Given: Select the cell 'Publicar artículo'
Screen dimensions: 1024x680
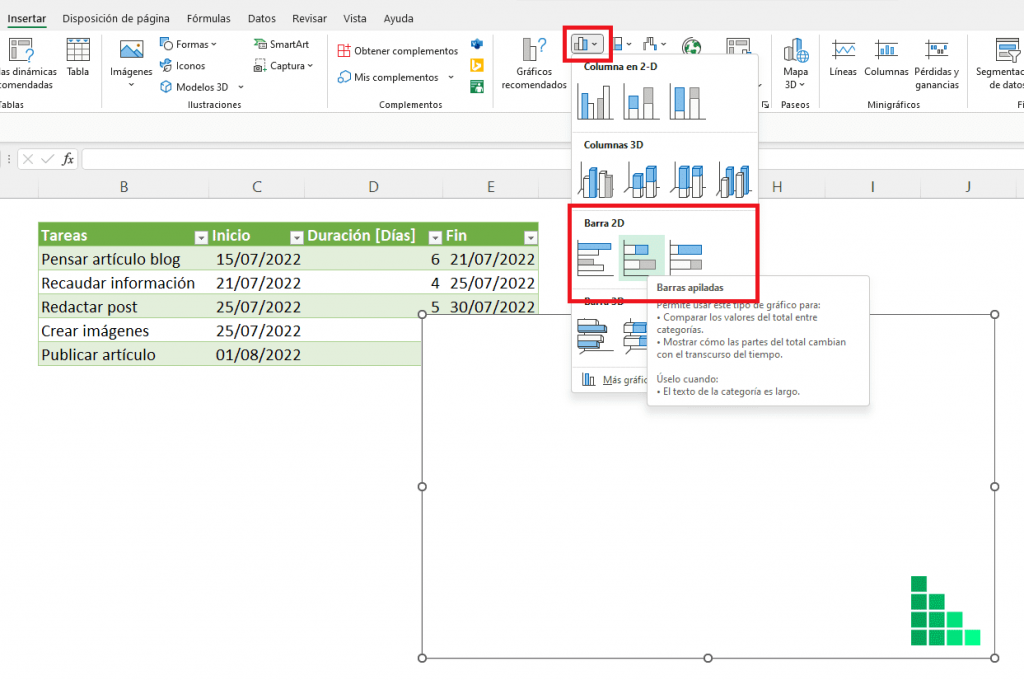Looking at the screenshot, I should point(123,355).
